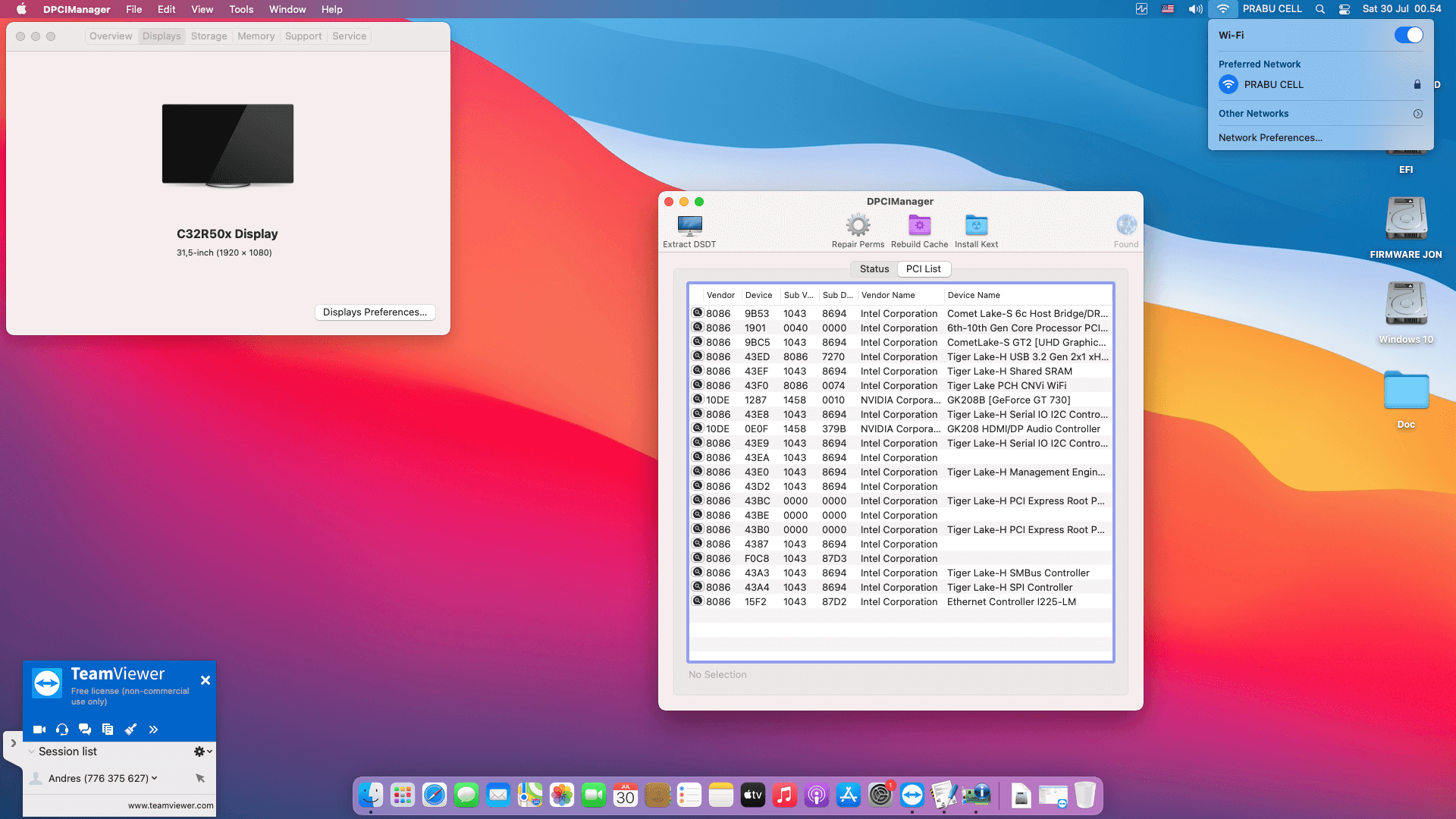The width and height of the screenshot is (1456, 819).
Task: Click the Extract DSDT toolbar icon
Action: tap(689, 225)
